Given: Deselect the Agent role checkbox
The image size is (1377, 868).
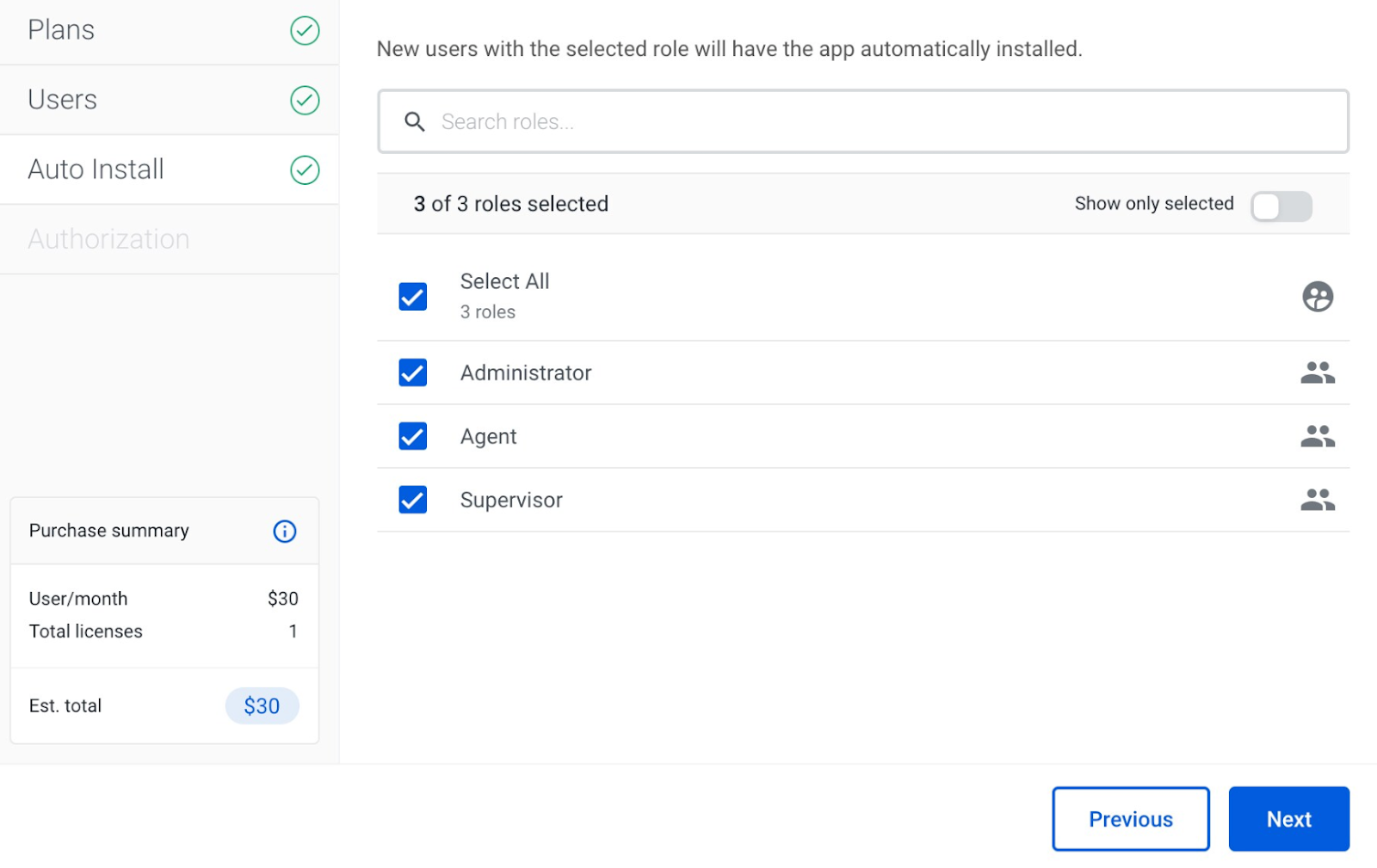Looking at the screenshot, I should point(413,436).
